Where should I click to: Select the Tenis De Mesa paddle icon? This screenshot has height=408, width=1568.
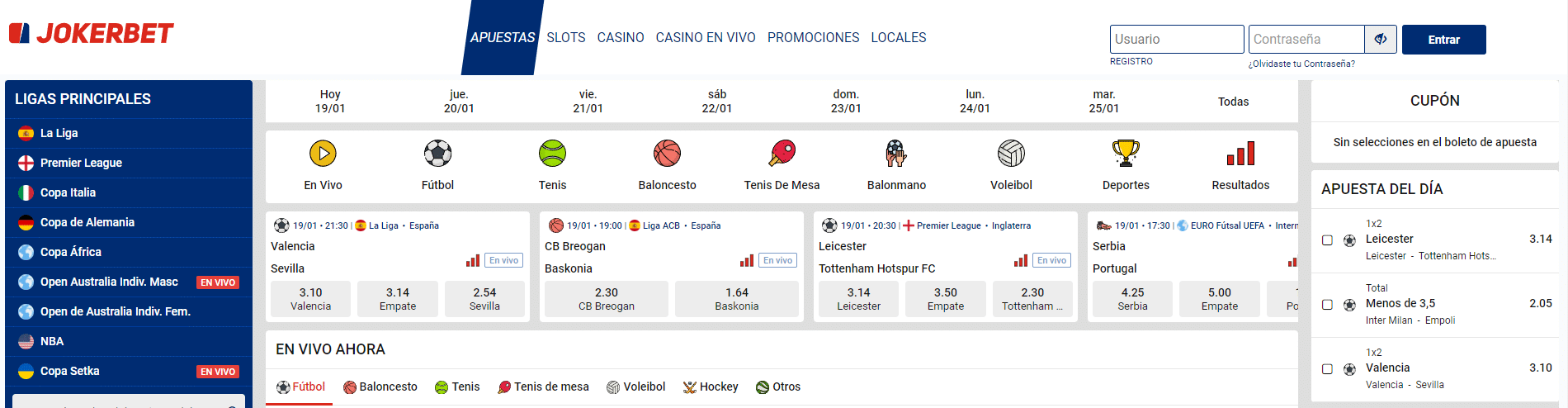click(x=782, y=154)
